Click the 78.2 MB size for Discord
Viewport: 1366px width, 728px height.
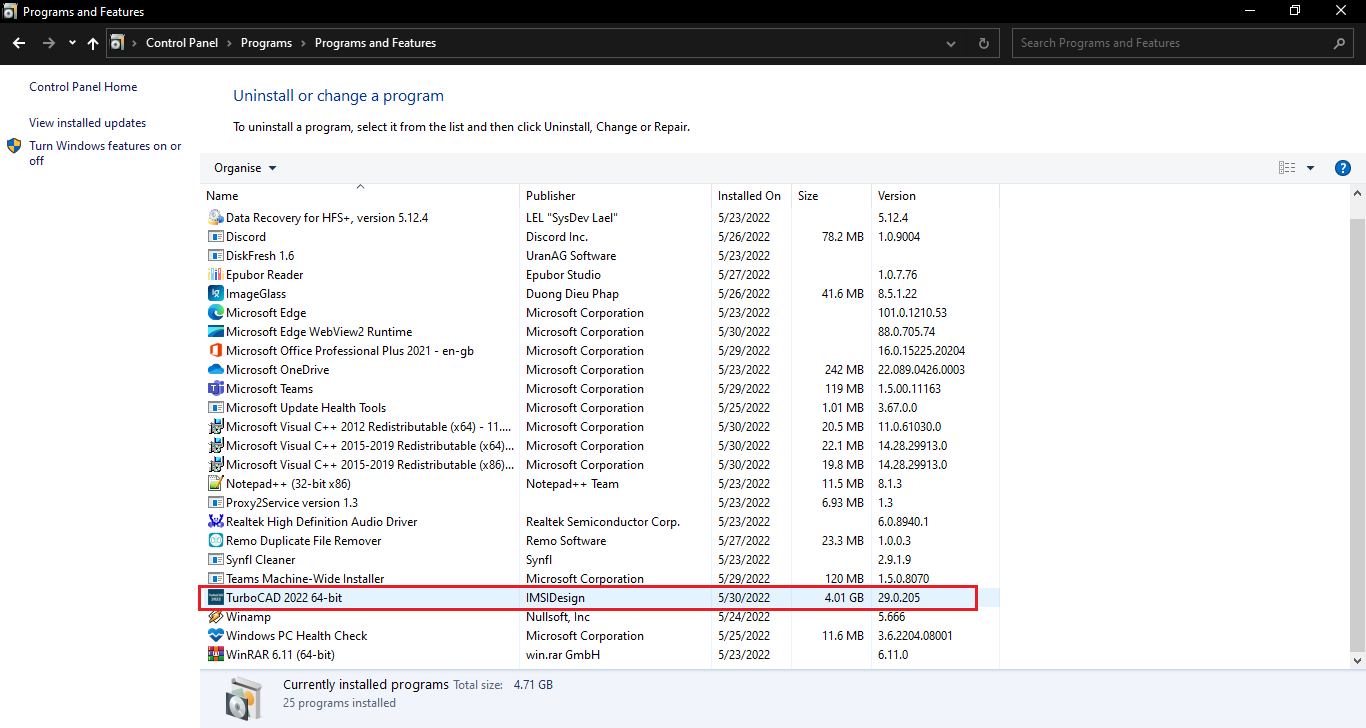(842, 237)
